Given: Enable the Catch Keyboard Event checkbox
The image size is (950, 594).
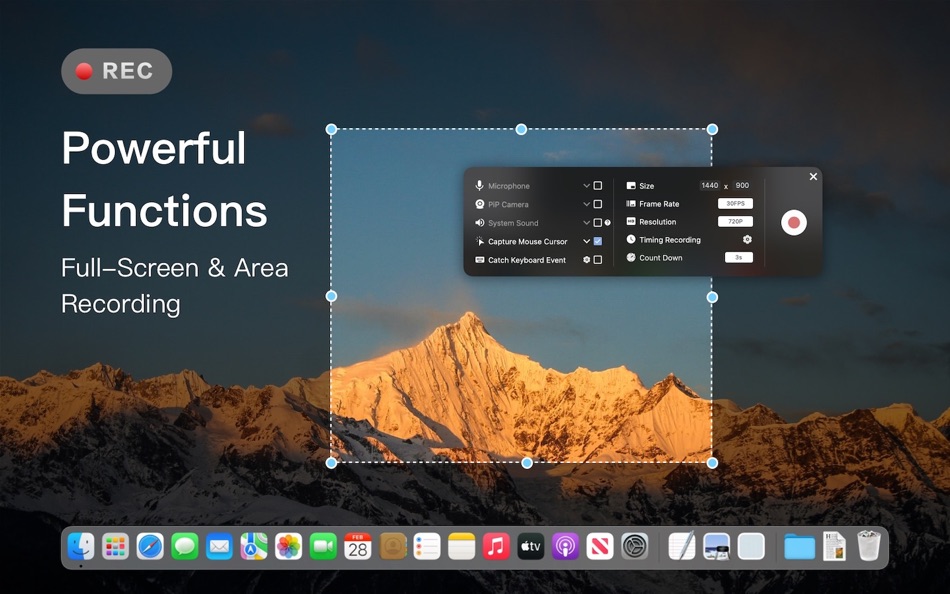Looking at the screenshot, I should click(x=597, y=259).
